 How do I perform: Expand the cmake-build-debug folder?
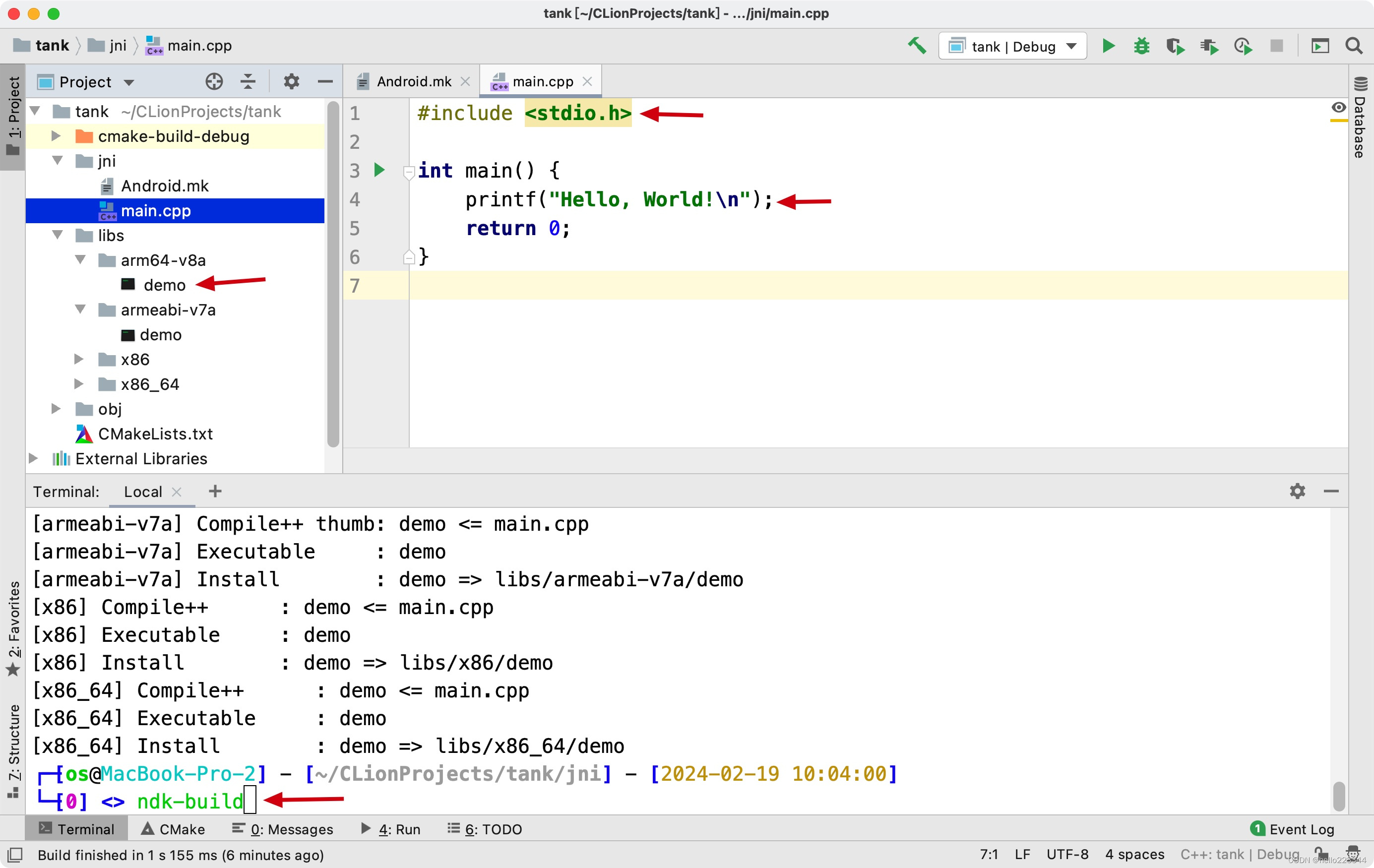(x=56, y=136)
